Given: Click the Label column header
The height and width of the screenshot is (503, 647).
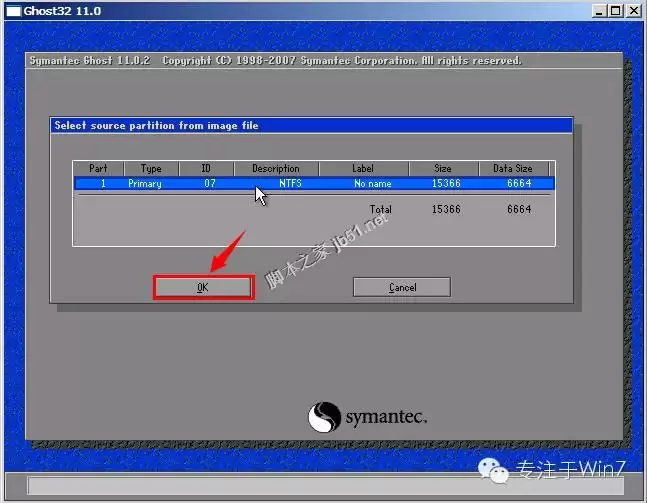Looking at the screenshot, I should pyautogui.click(x=363, y=168).
